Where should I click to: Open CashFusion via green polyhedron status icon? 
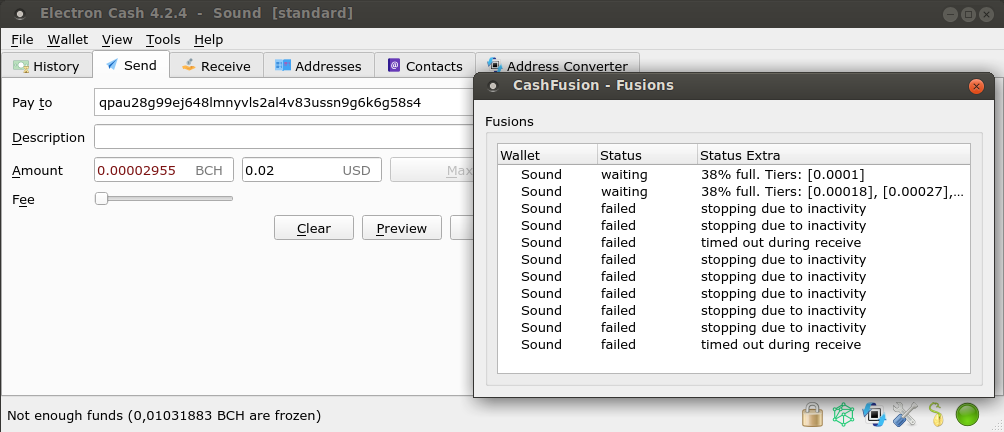[843, 415]
